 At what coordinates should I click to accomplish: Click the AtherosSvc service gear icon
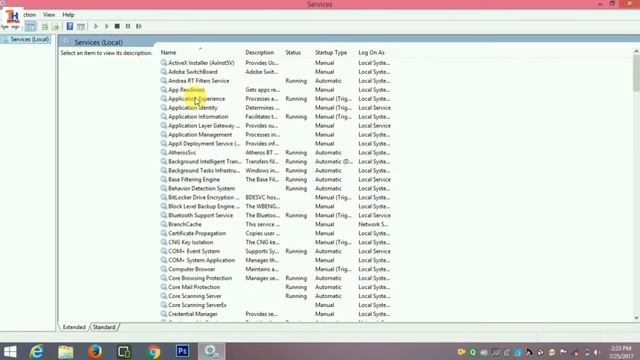tap(164, 153)
